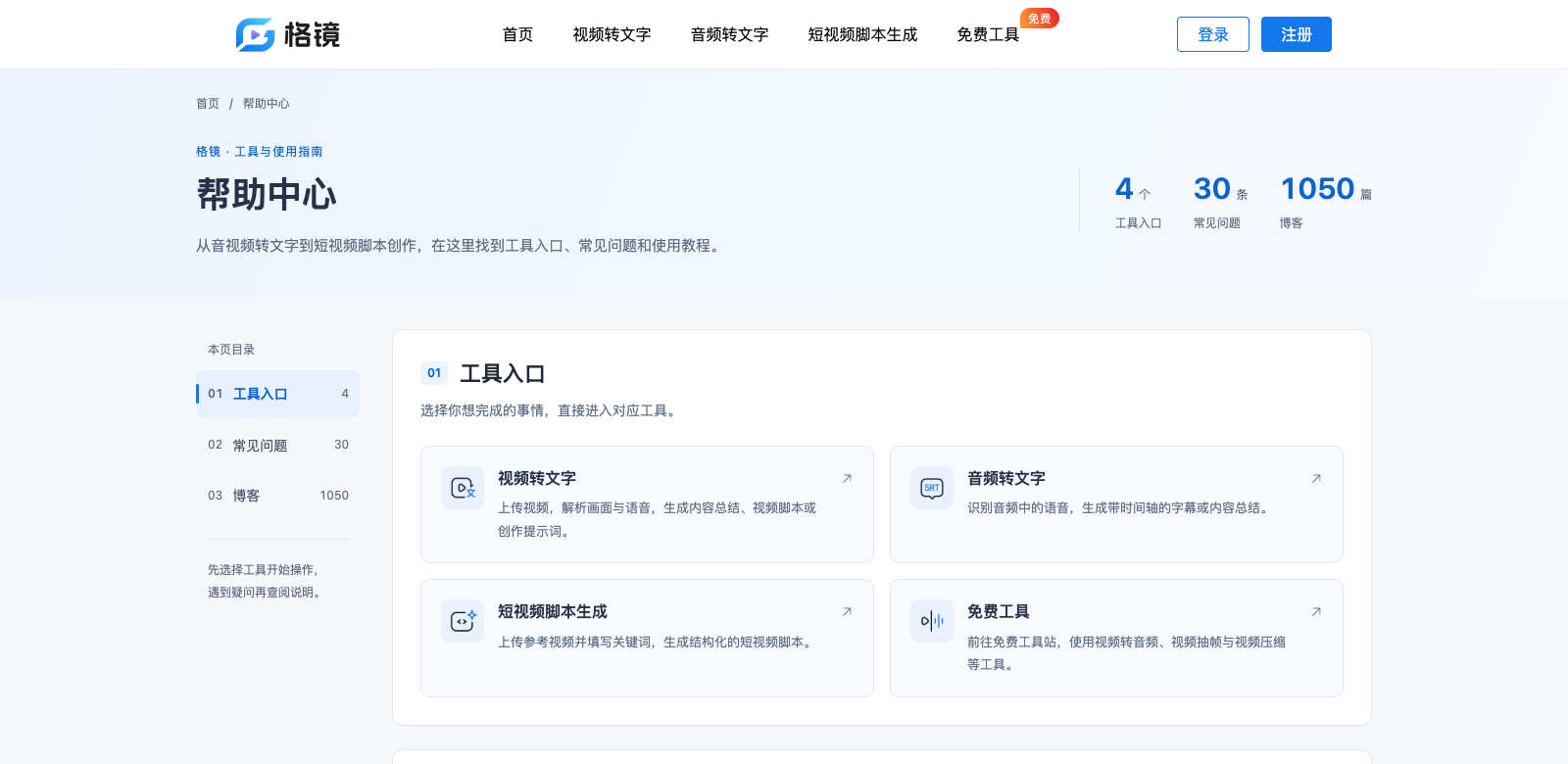The width and height of the screenshot is (1568, 764).
Task: Open the 短视频脚本生成 tool card title
Action: click(x=553, y=612)
